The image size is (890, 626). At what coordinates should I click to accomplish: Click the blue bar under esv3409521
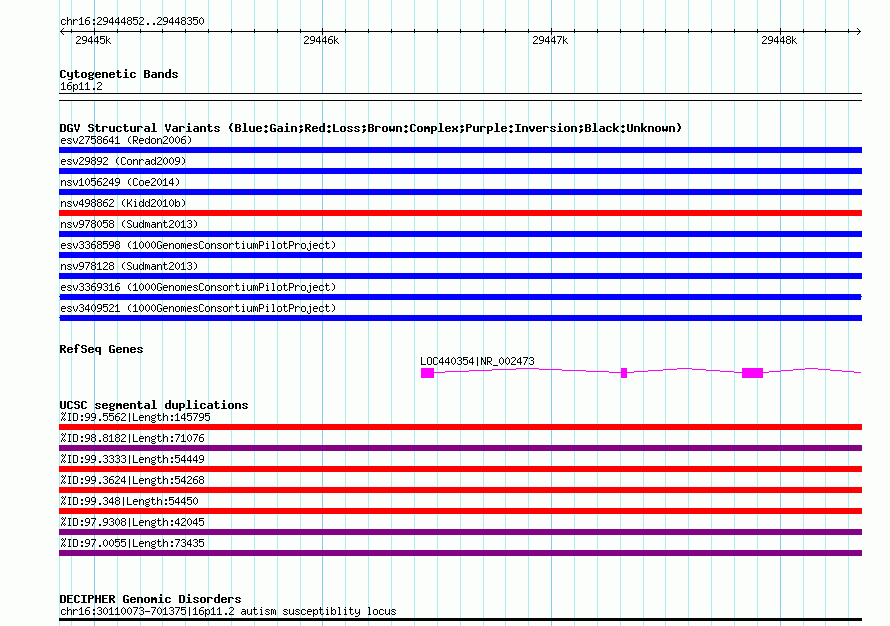(460, 318)
